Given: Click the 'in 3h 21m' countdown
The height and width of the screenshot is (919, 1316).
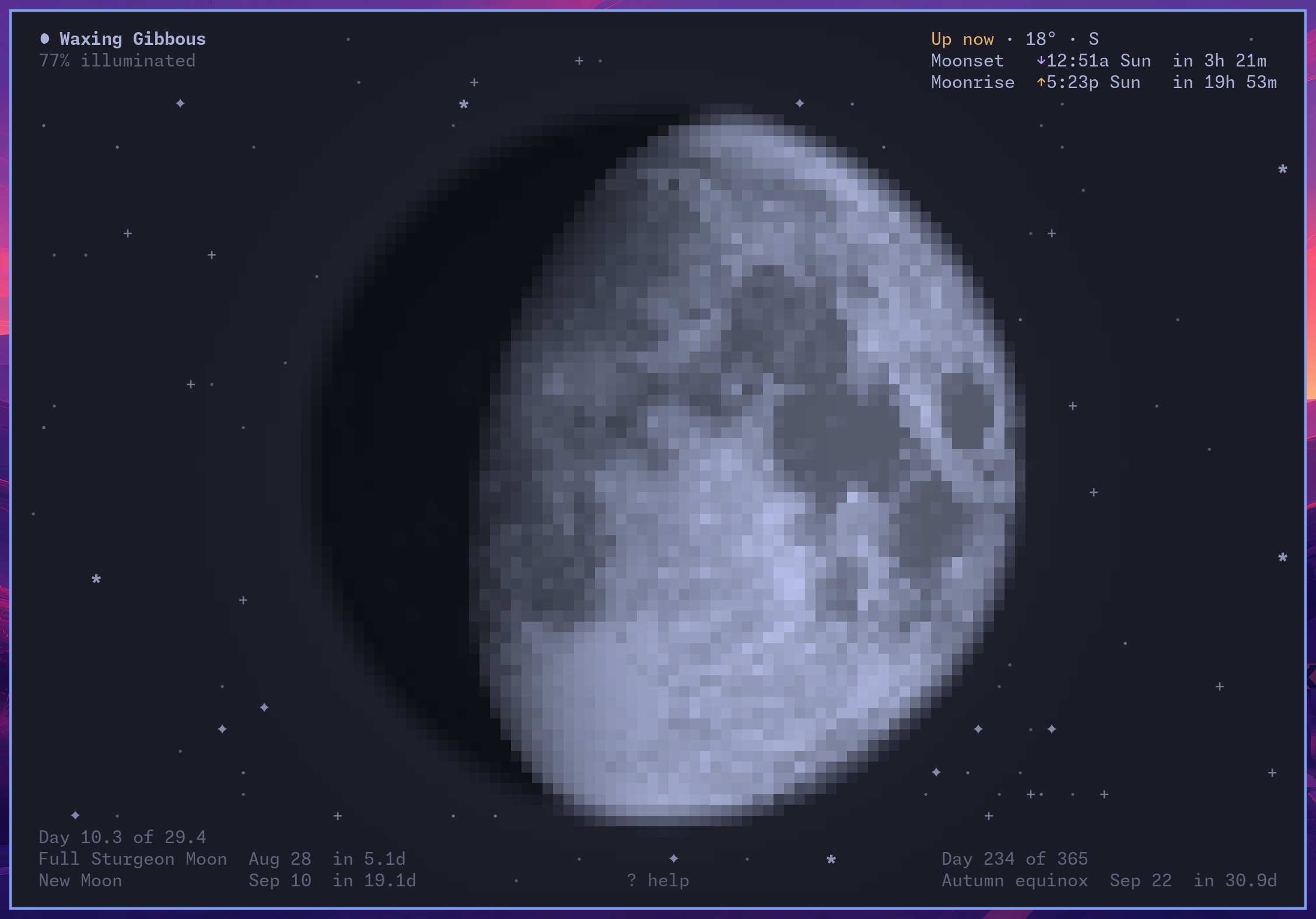Looking at the screenshot, I should point(1220,61).
